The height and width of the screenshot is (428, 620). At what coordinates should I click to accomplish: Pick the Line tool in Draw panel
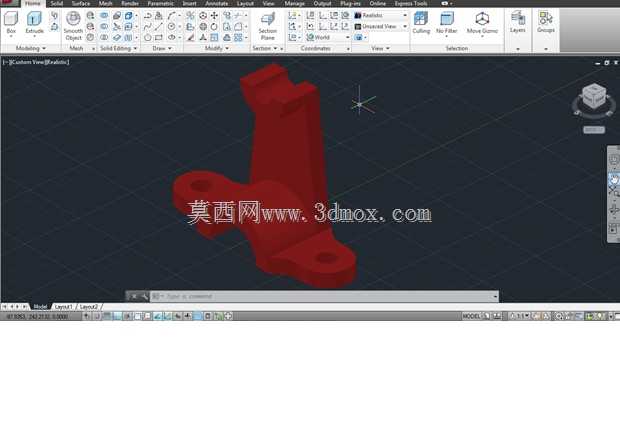tap(159, 27)
